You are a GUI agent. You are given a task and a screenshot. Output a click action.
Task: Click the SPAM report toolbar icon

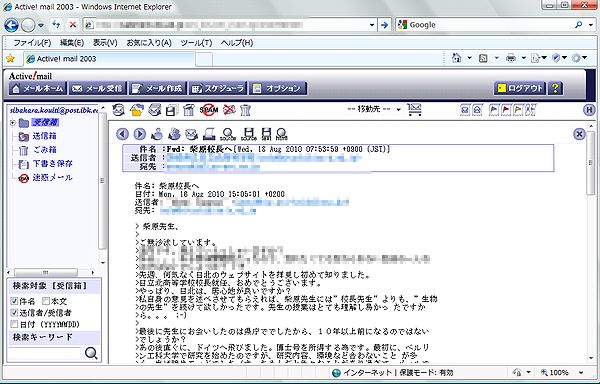click(x=209, y=110)
